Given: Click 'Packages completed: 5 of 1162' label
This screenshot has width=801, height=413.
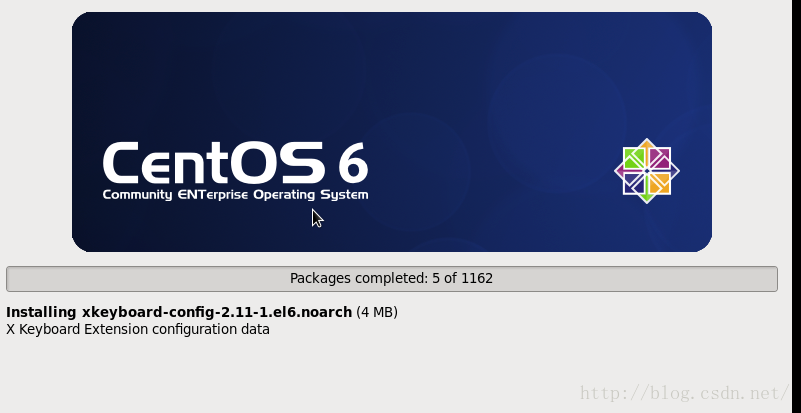Looking at the screenshot, I should [x=391, y=279].
